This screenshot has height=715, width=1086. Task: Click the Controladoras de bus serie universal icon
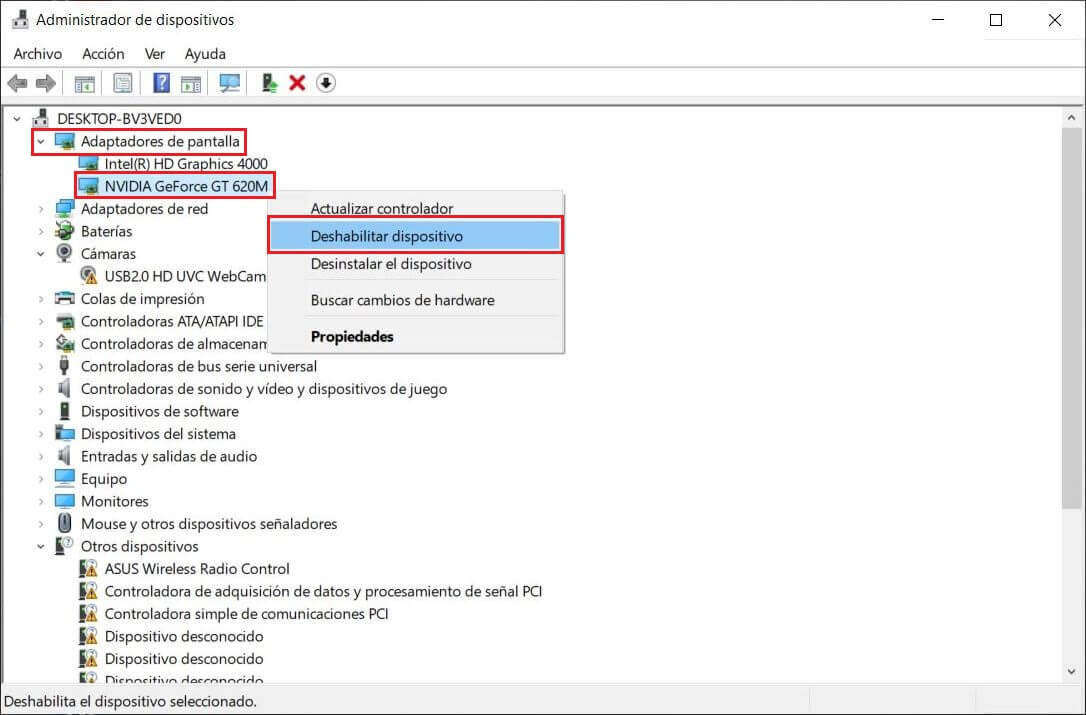(64, 366)
